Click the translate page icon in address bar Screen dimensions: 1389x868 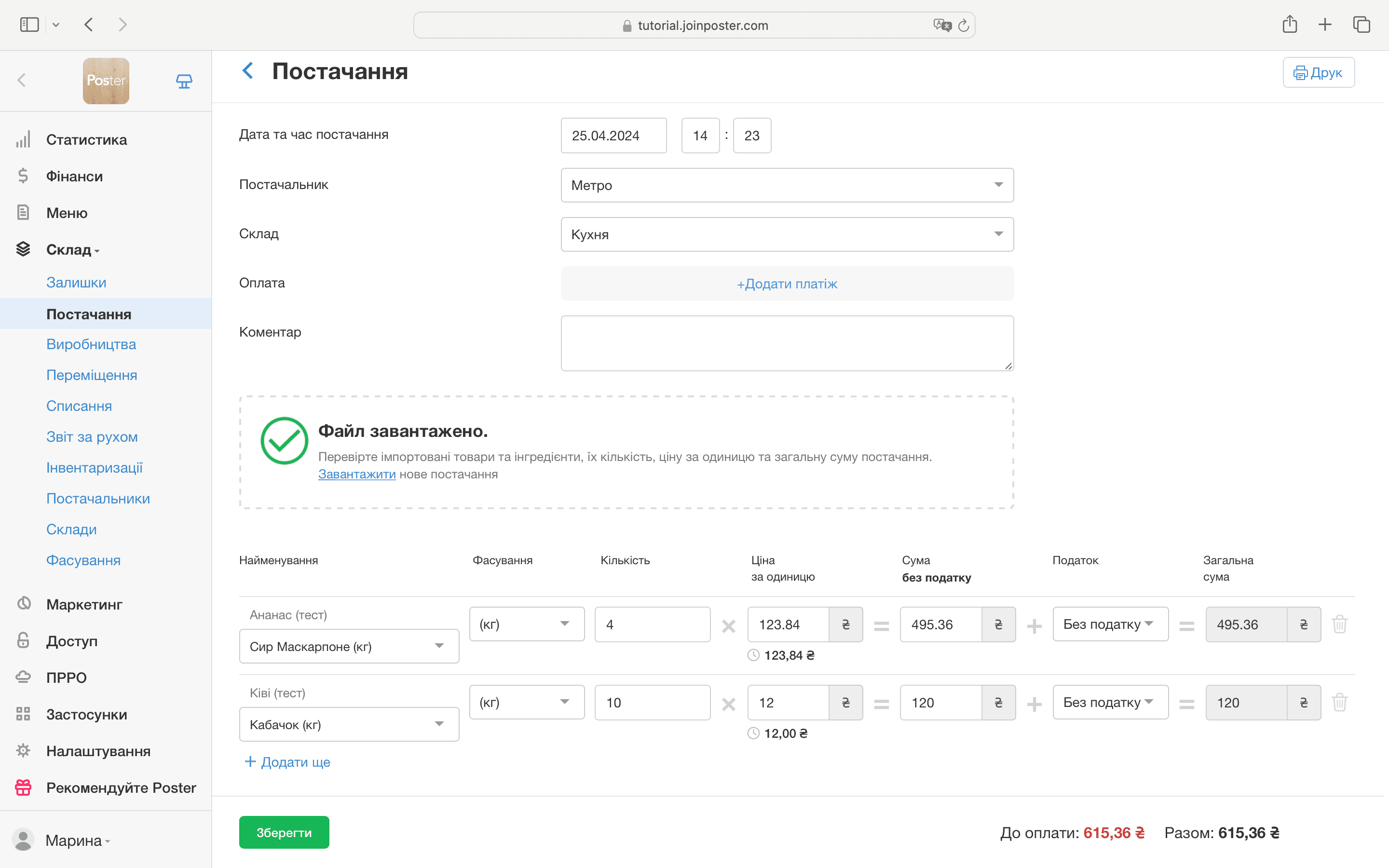pyautogui.click(x=941, y=25)
